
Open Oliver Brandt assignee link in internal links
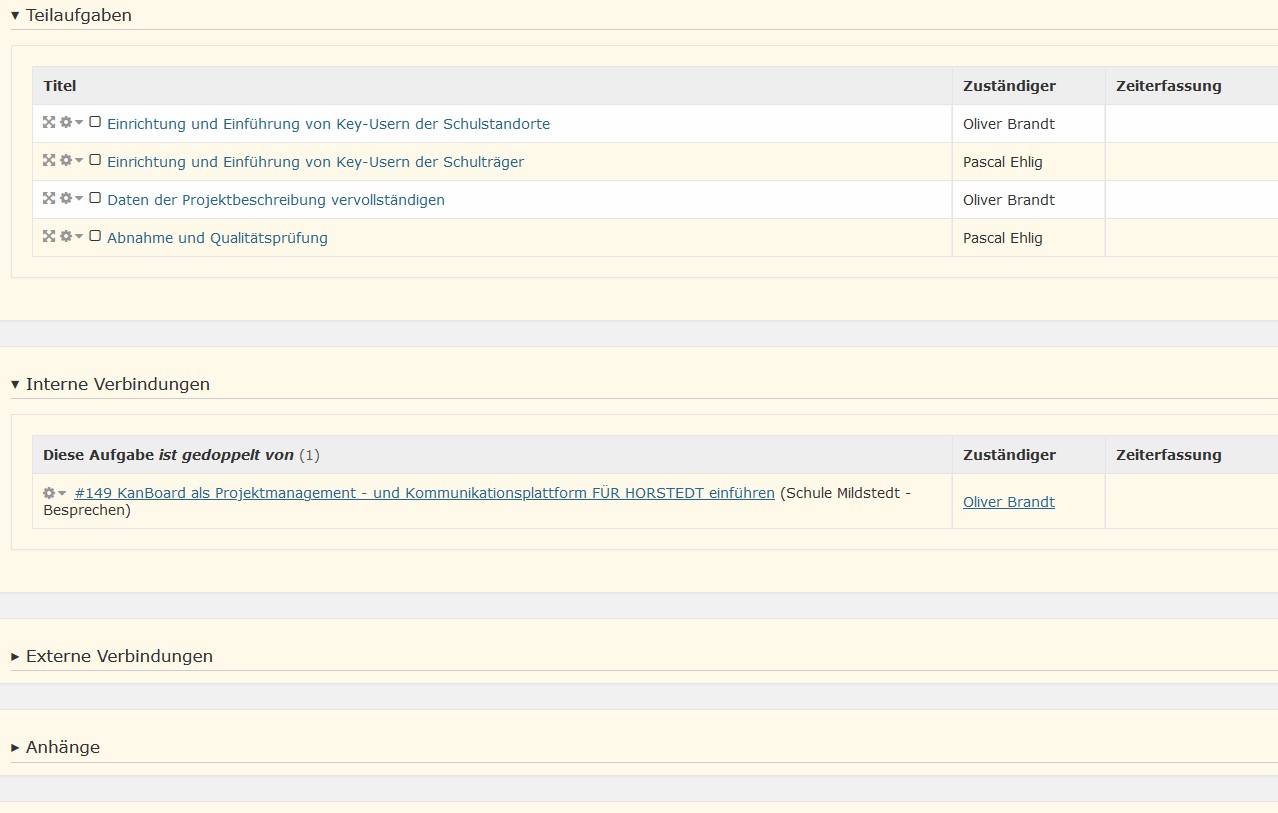coord(1008,502)
